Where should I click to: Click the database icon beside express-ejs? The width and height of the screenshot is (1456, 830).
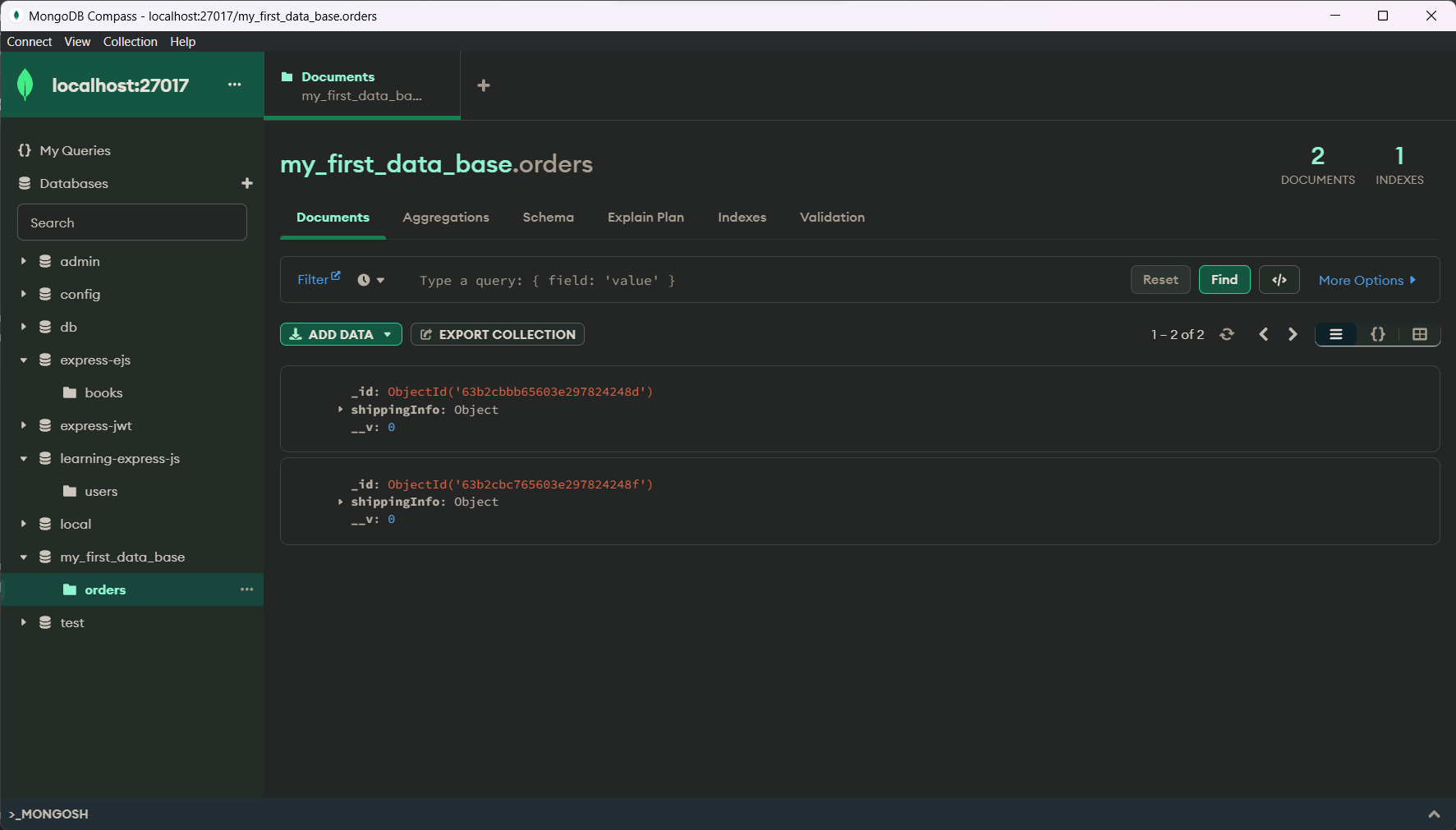45,360
